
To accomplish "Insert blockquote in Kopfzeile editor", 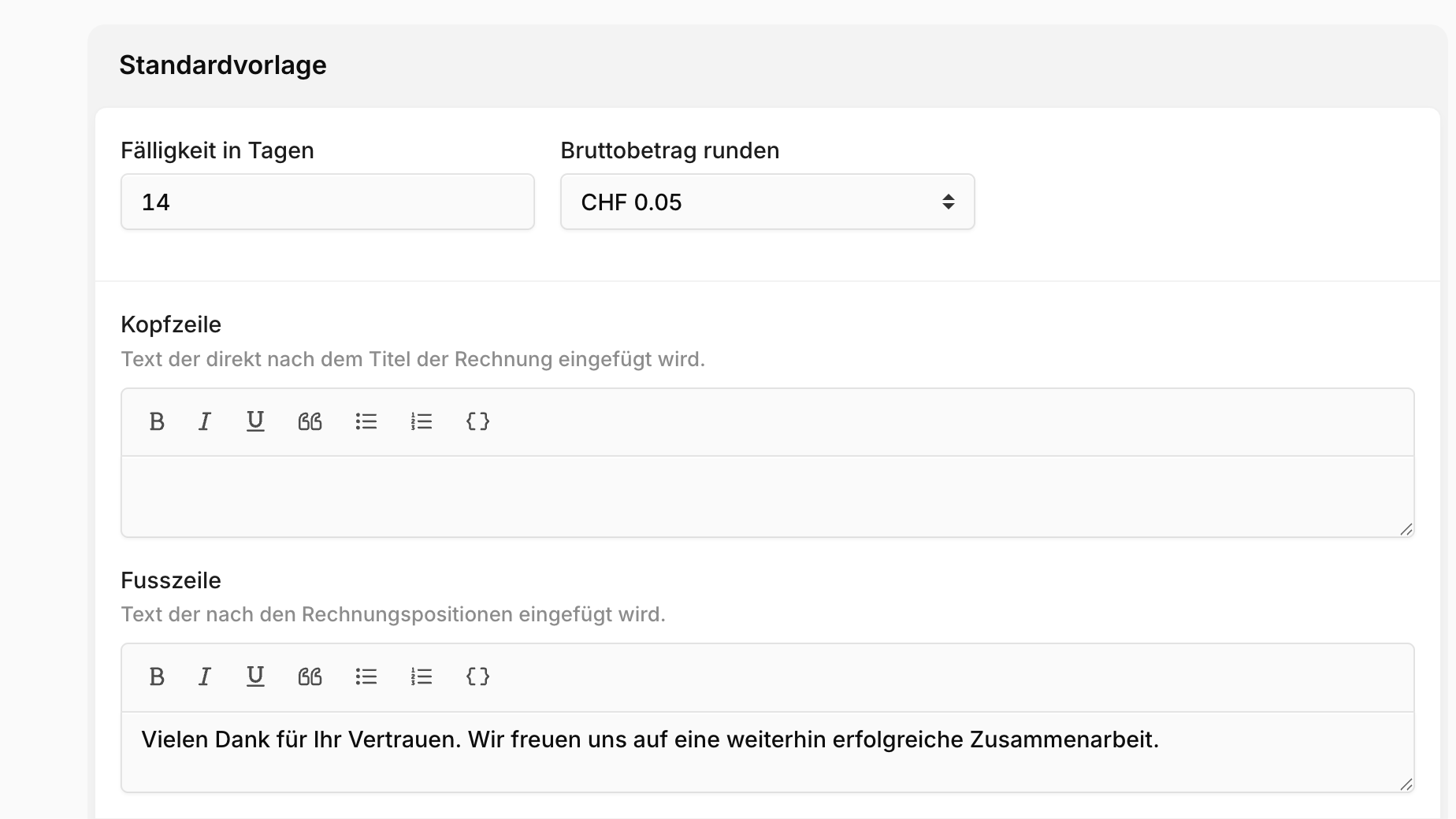I will pyautogui.click(x=310, y=422).
